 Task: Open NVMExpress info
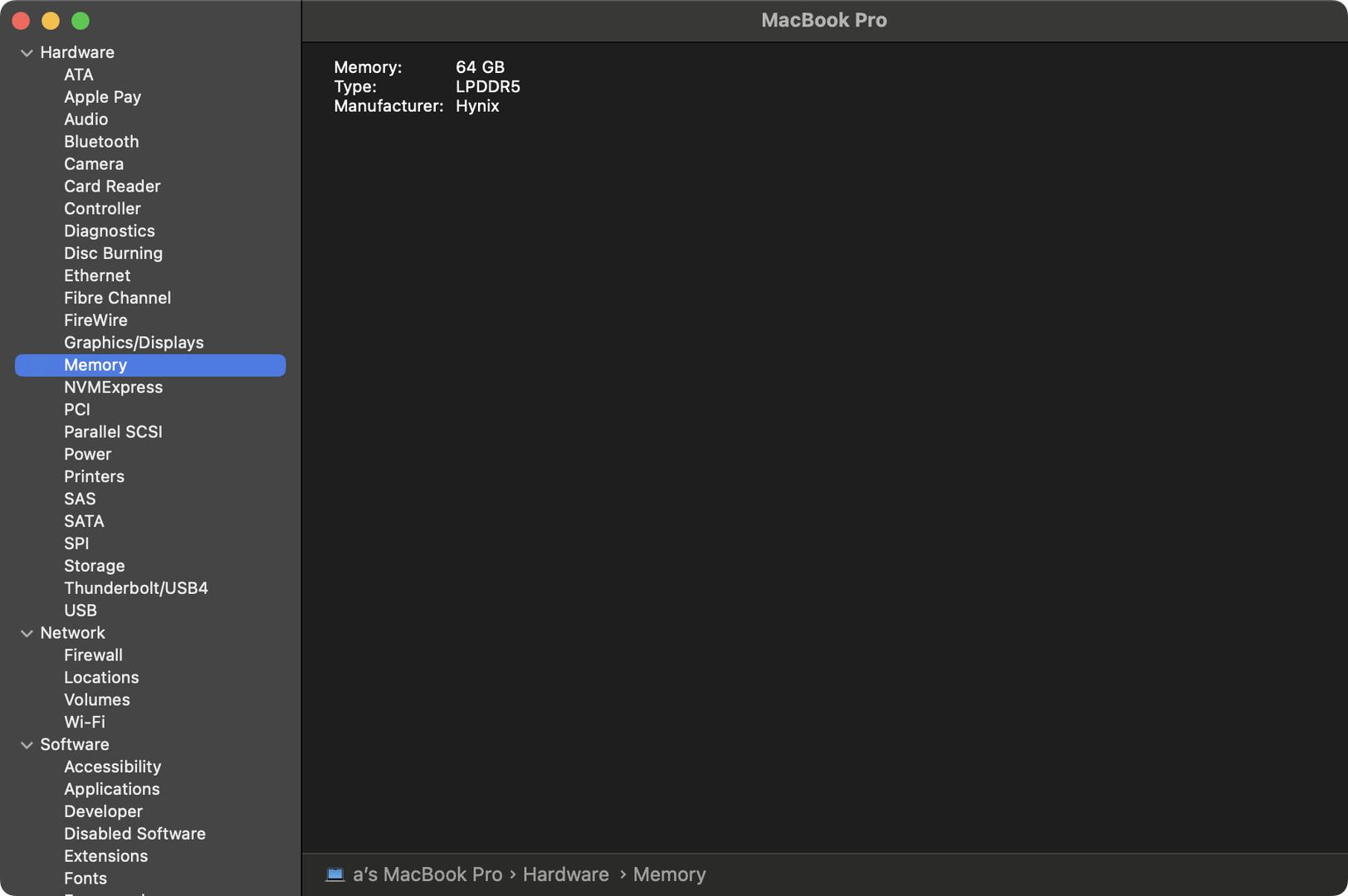click(x=114, y=387)
